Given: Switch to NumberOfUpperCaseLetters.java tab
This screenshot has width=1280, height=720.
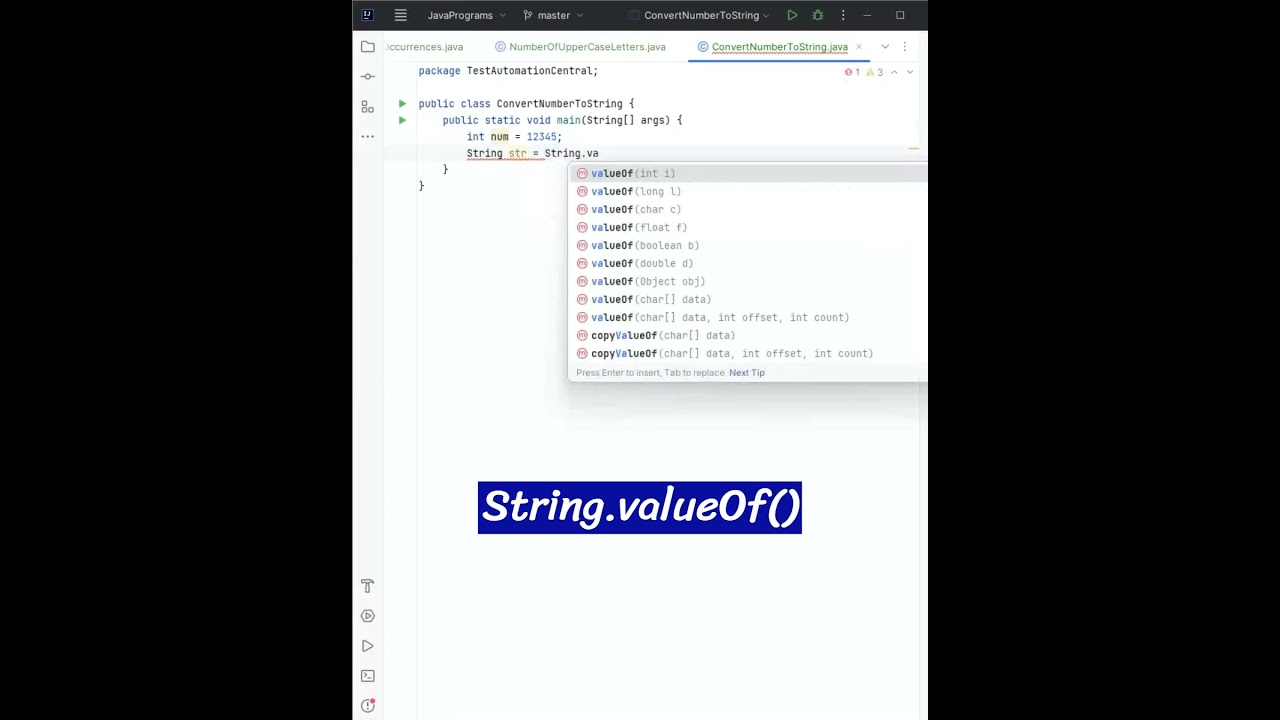Looking at the screenshot, I should [x=588, y=46].
